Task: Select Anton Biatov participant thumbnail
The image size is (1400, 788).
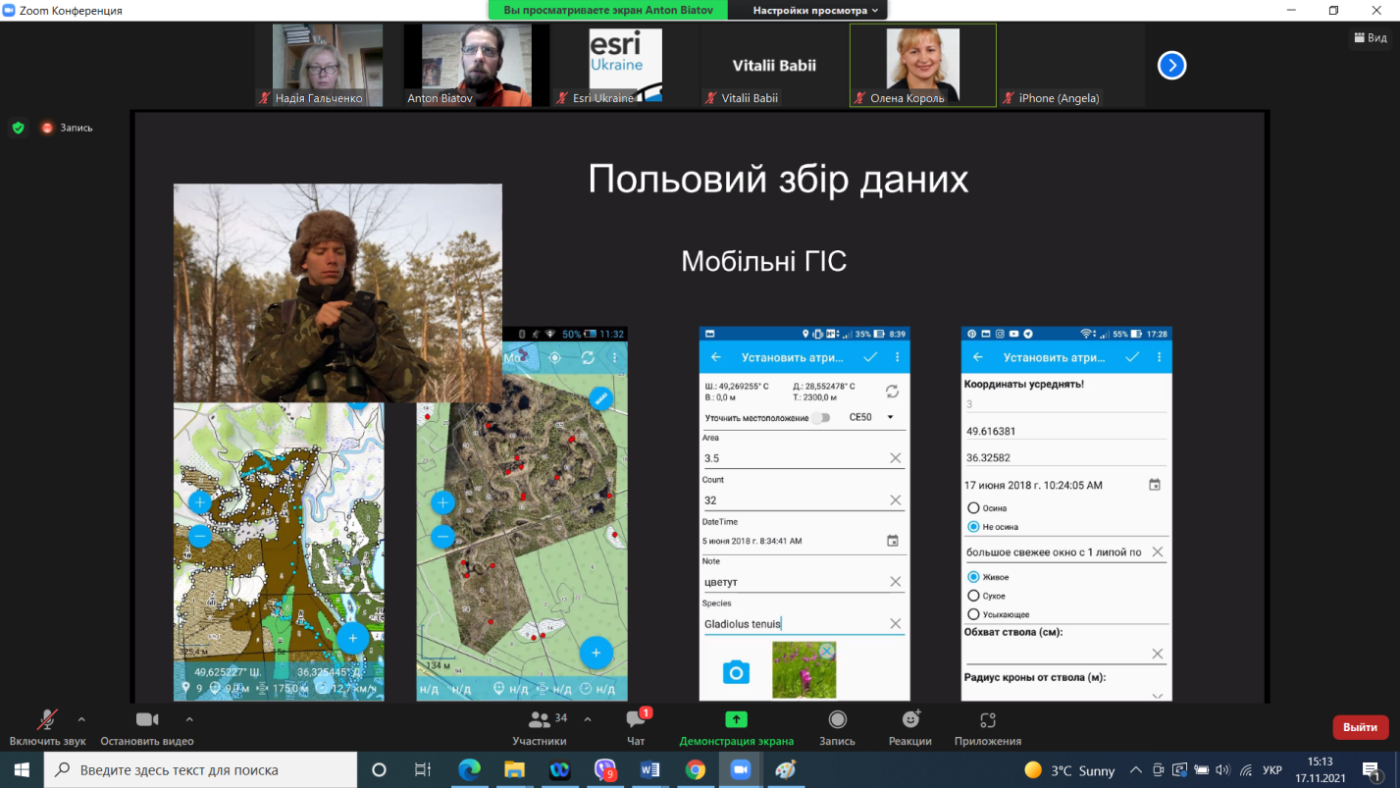Action: pos(477,65)
